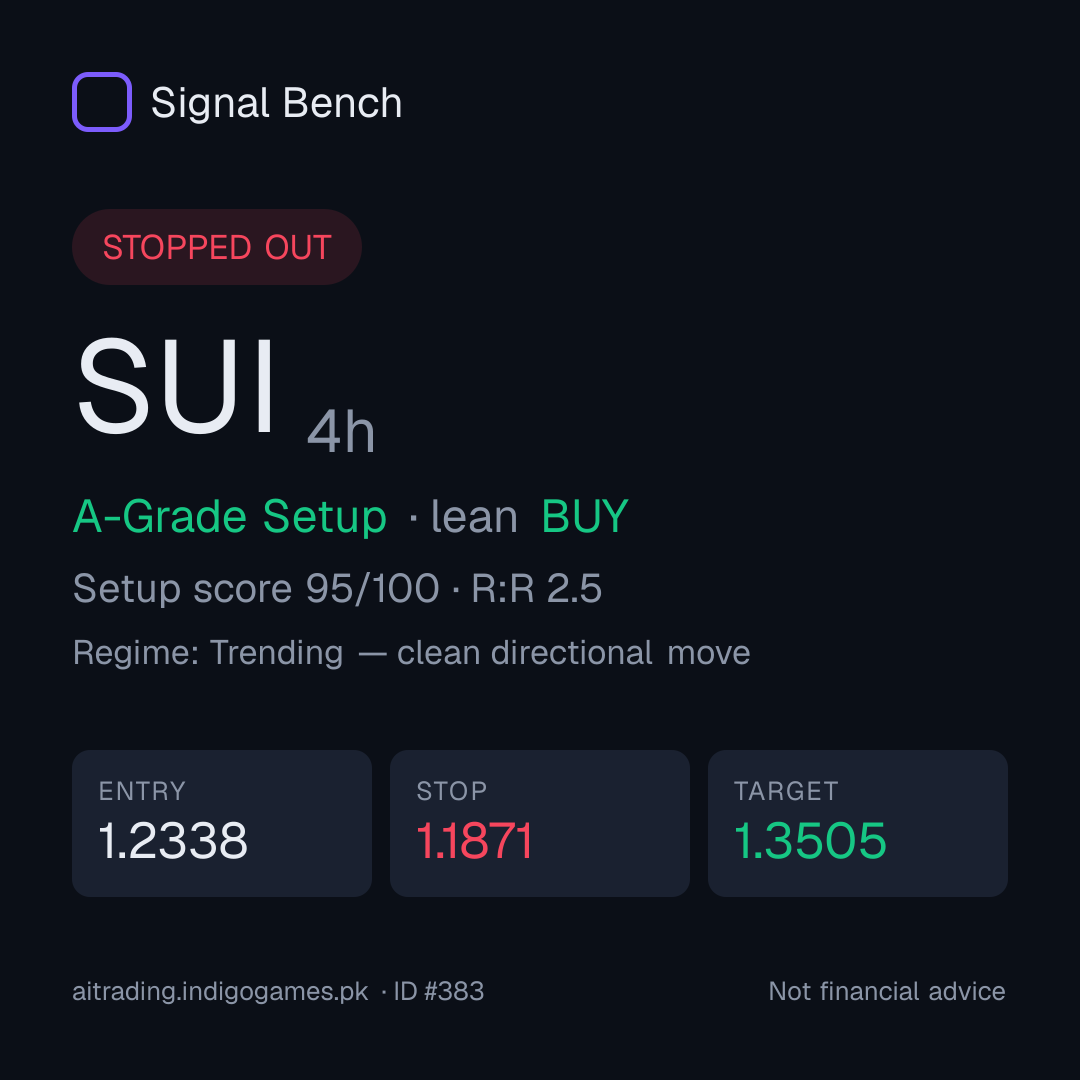Click the signal ID #383 text
The image size is (1080, 1080).
439,992
